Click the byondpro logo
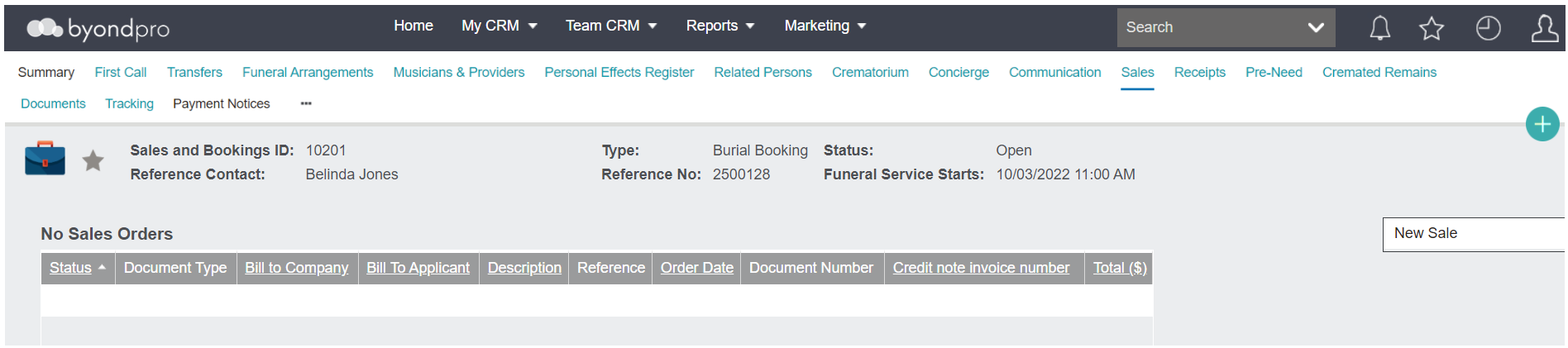 98,29
